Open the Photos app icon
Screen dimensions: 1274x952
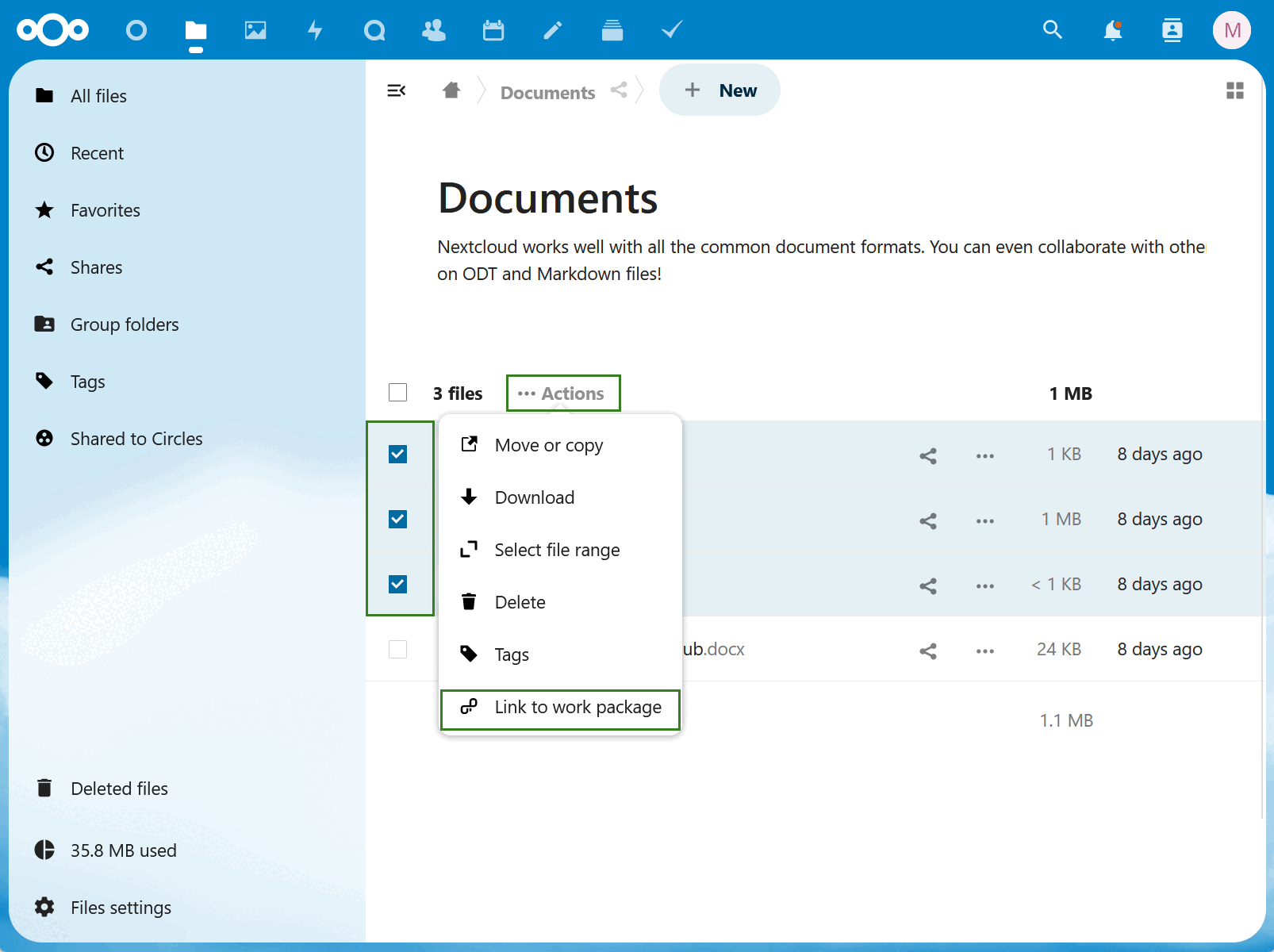[255, 30]
